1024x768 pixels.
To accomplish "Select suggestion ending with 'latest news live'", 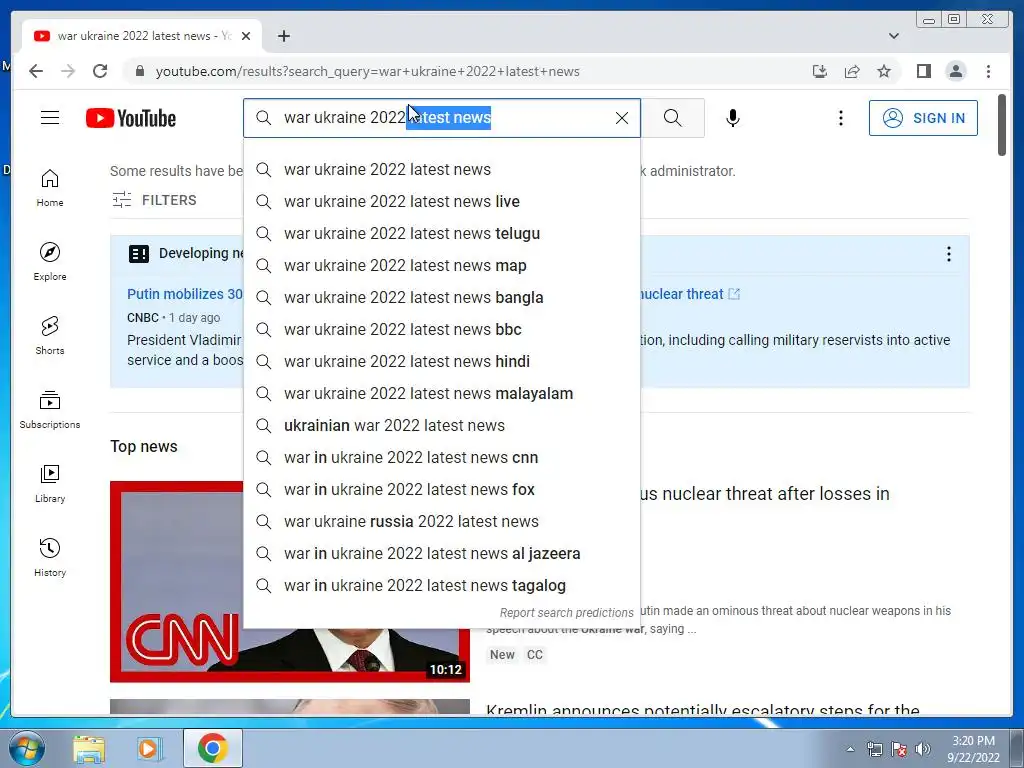I will pos(441,201).
